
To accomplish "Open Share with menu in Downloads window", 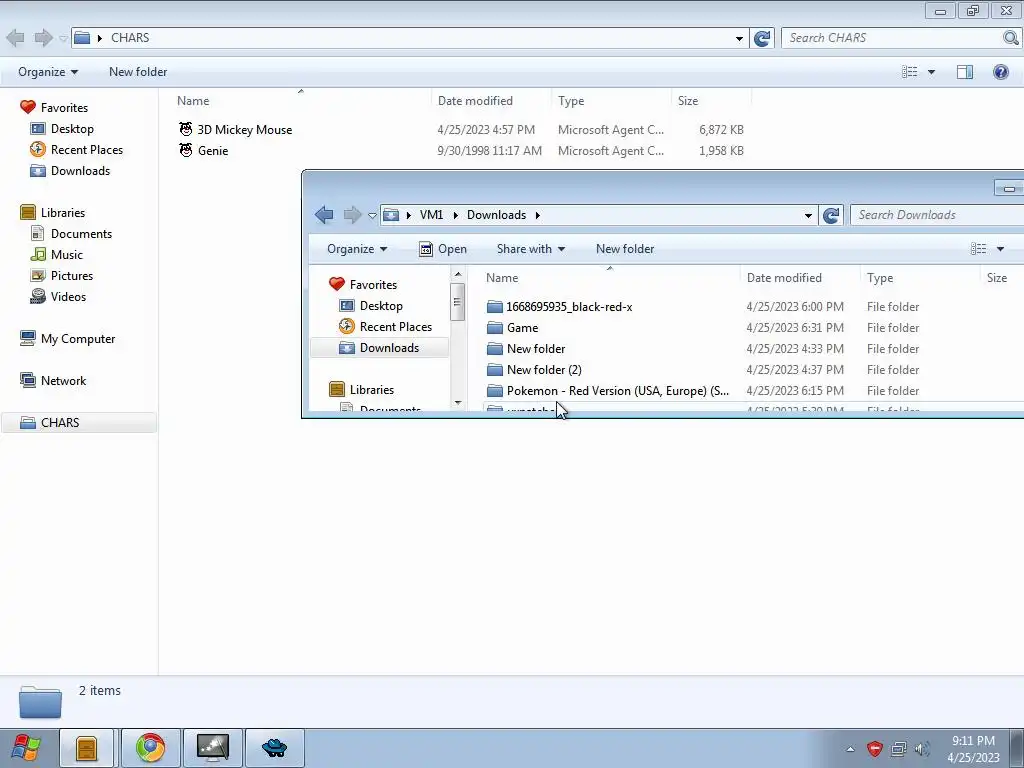I will click(x=530, y=249).
